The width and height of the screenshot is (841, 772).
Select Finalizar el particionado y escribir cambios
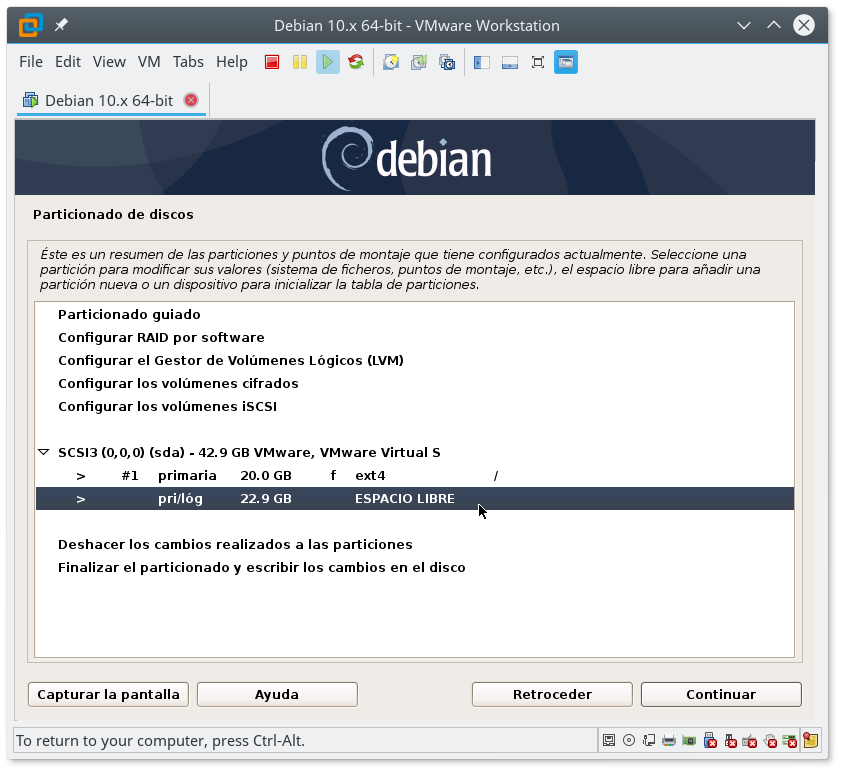click(415, 568)
